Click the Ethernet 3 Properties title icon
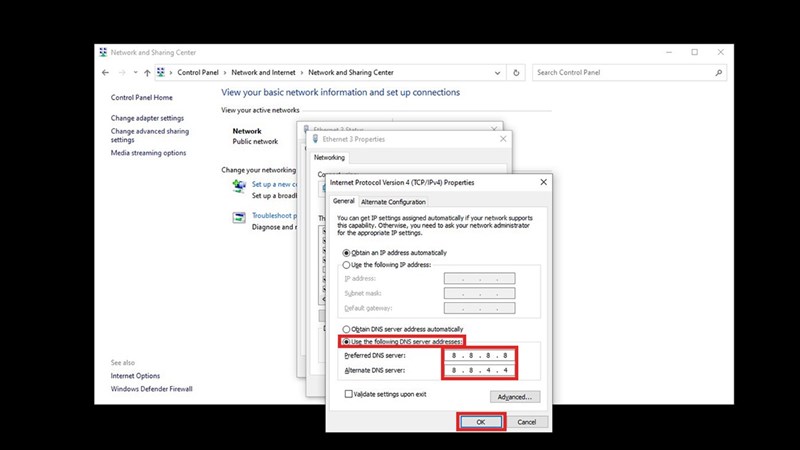 click(x=315, y=139)
